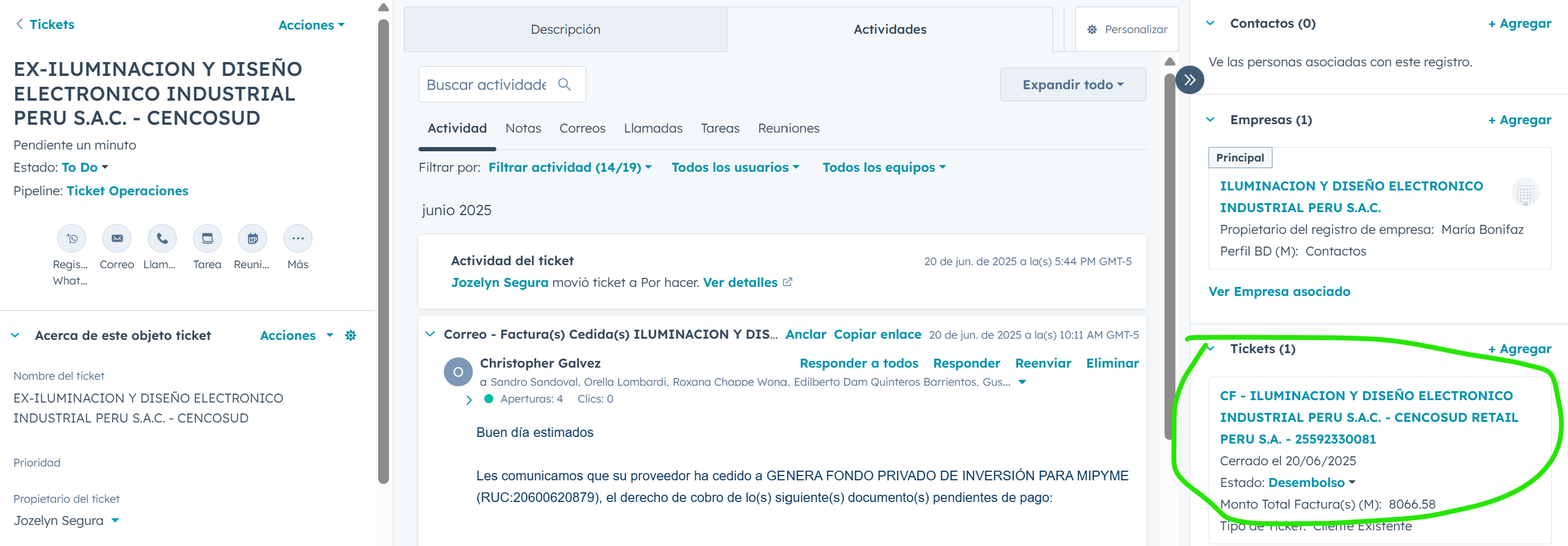Click Responder on the email
Screen dimensions: 1568x546
[966, 363]
